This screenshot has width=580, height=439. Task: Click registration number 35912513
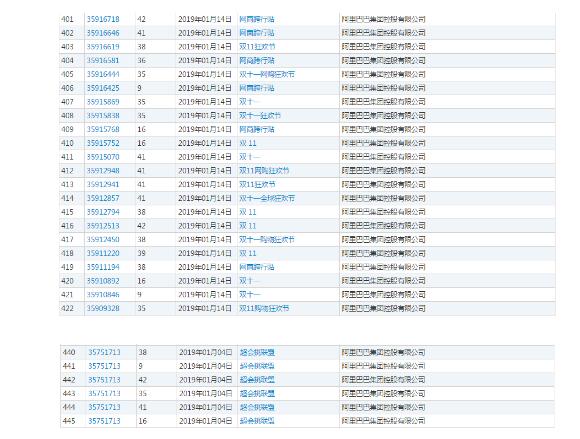pyautogui.click(x=103, y=226)
